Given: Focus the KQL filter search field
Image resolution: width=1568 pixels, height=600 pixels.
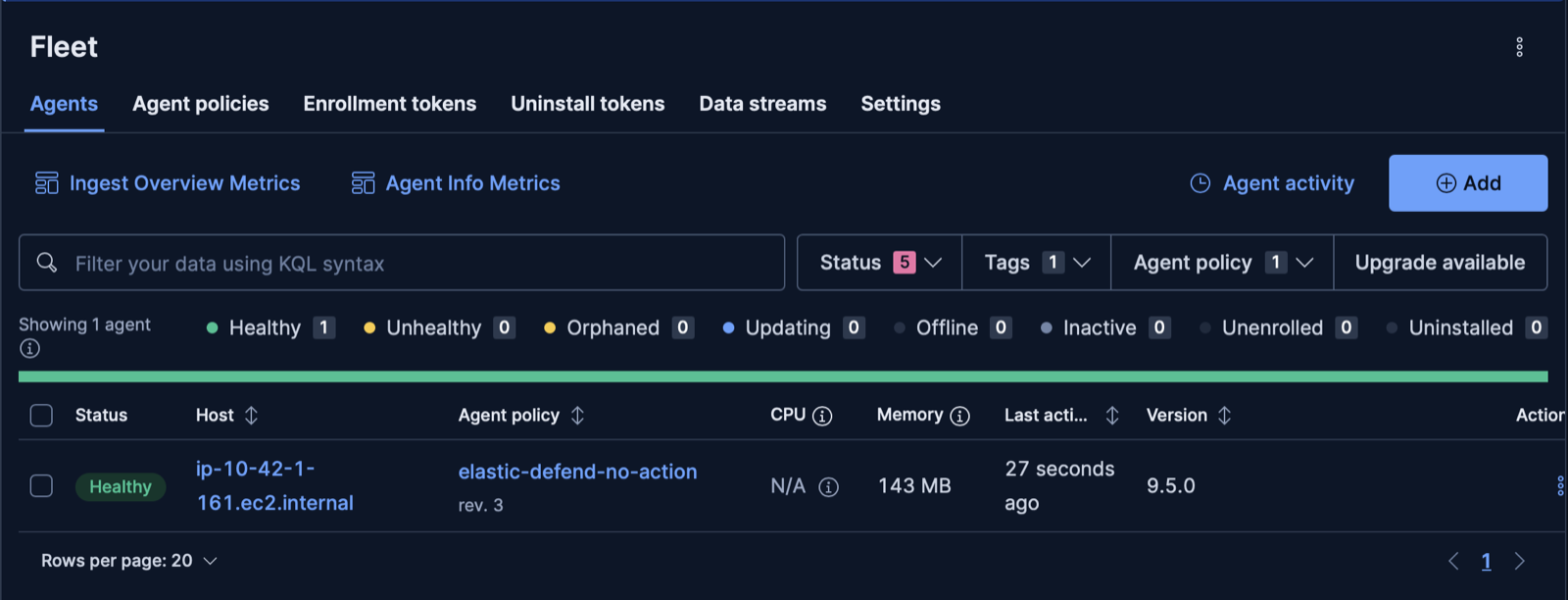Looking at the screenshot, I should click(x=402, y=263).
